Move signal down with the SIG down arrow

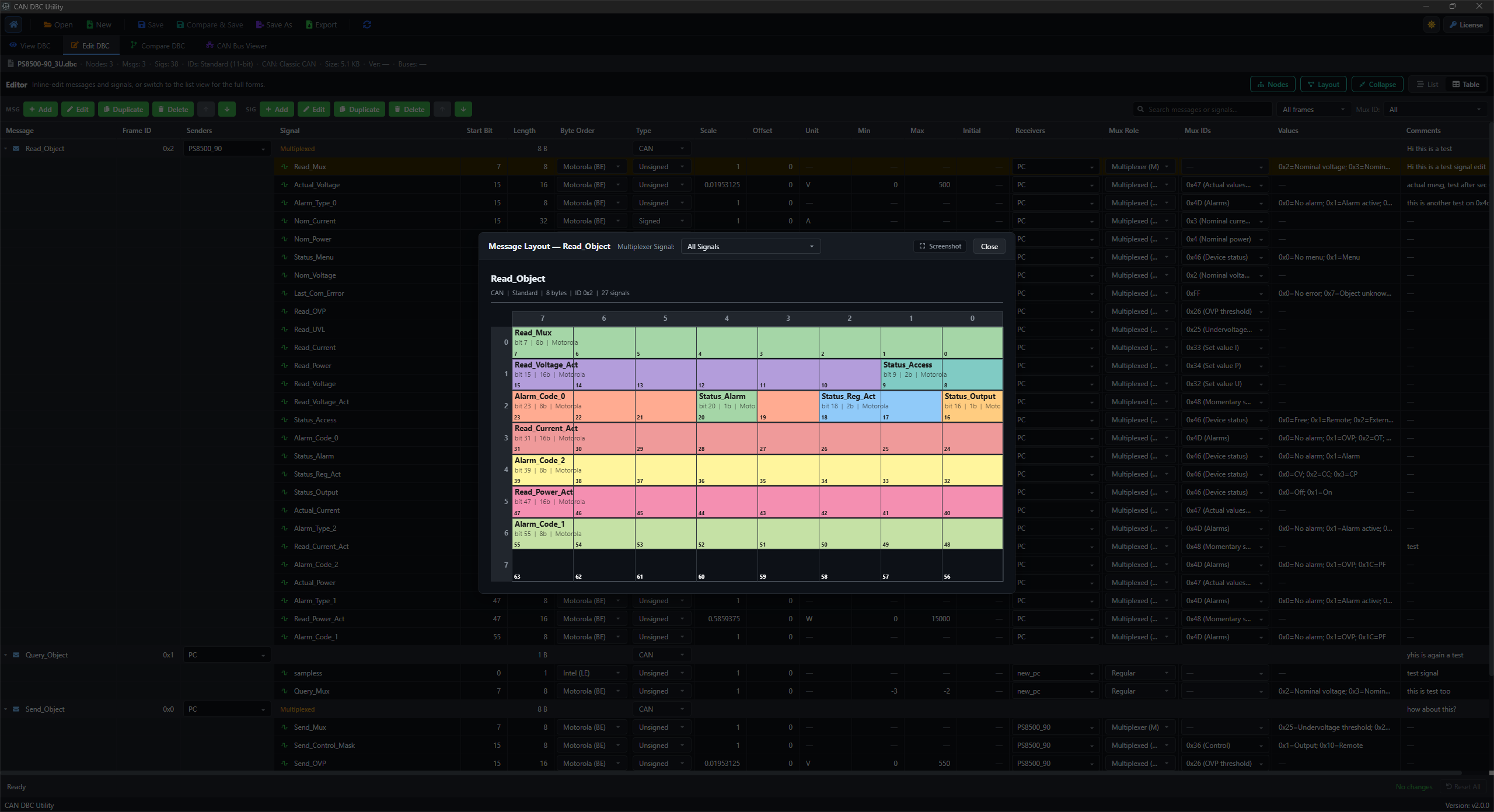click(463, 109)
